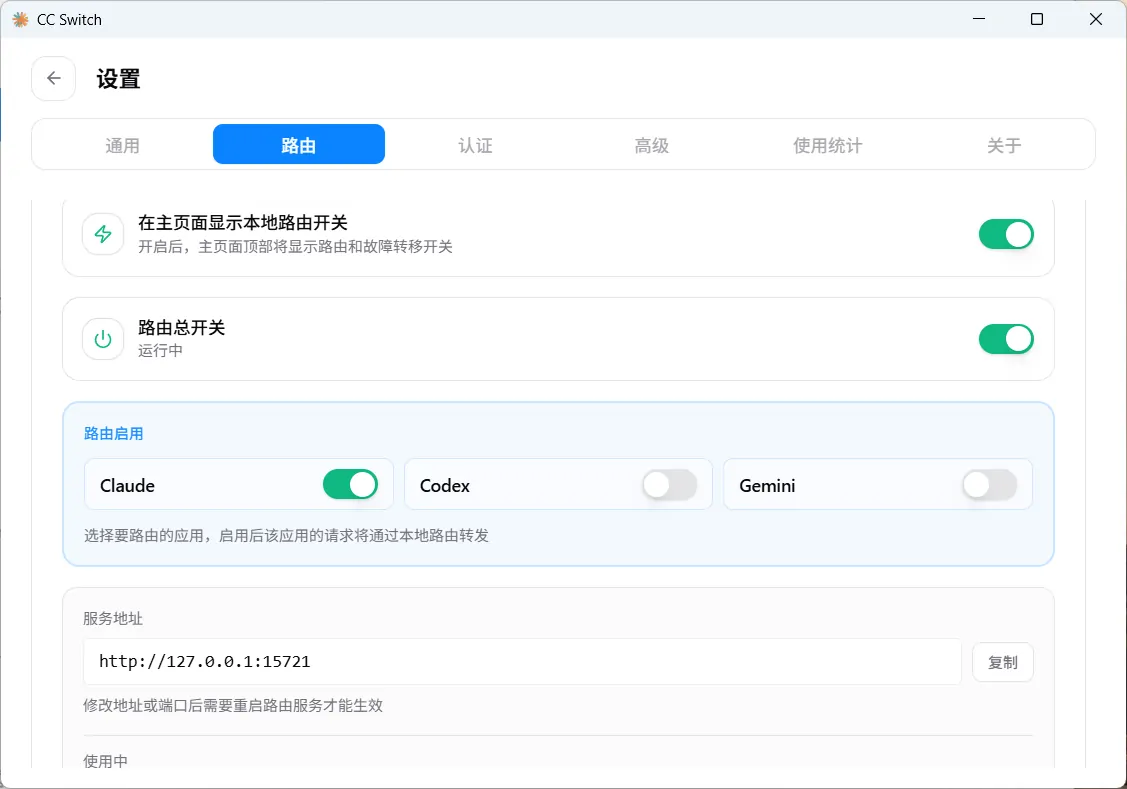Enable routing for Gemini
The height and width of the screenshot is (789, 1127).
pyautogui.click(x=989, y=484)
